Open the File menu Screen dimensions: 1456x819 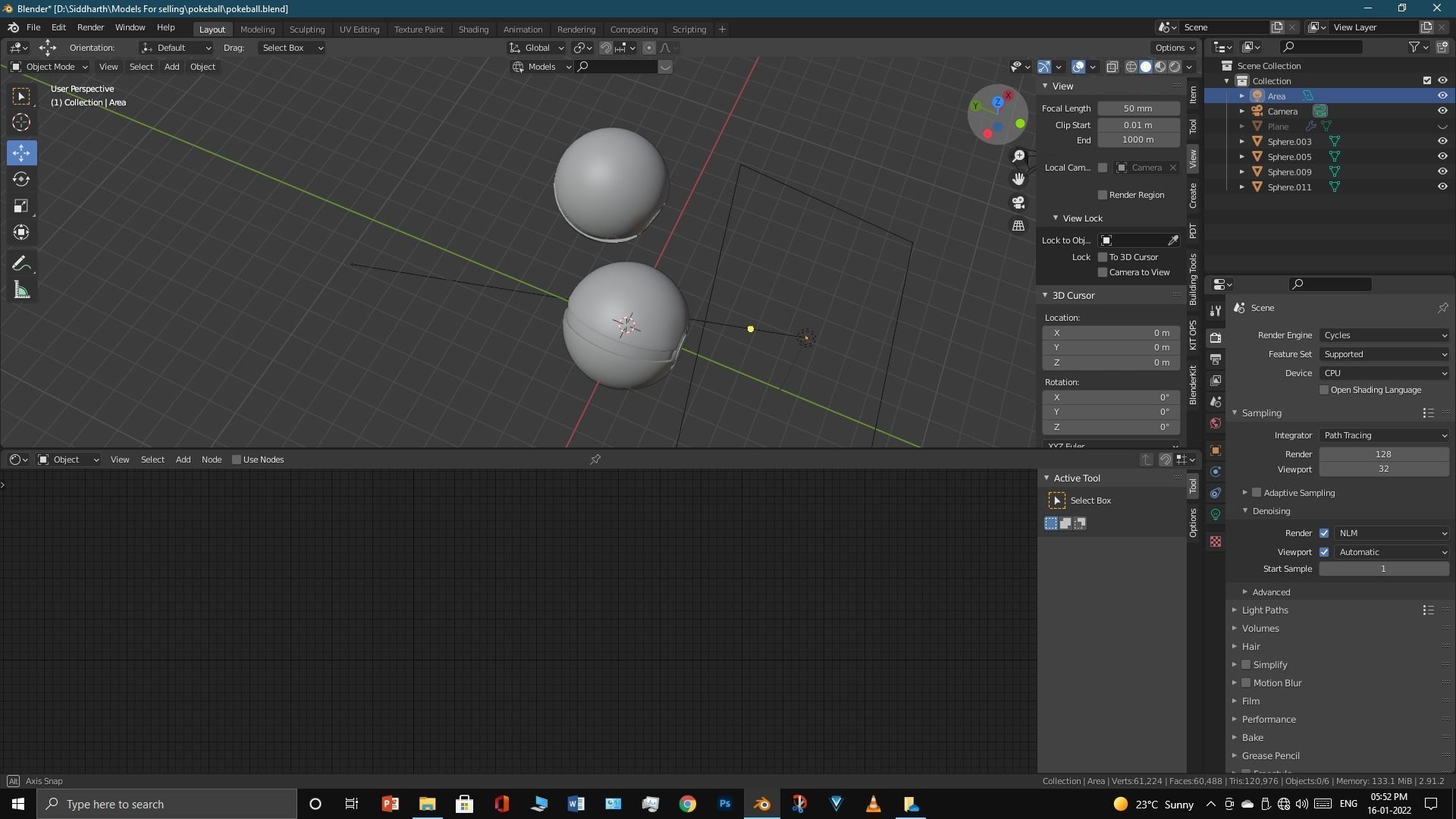click(x=33, y=27)
